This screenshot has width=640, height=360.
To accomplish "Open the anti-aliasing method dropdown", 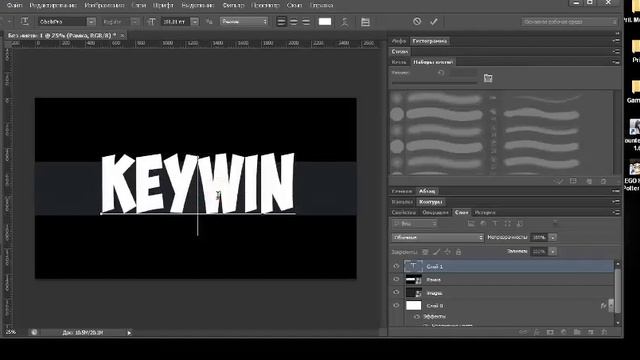I will tap(244, 21).
